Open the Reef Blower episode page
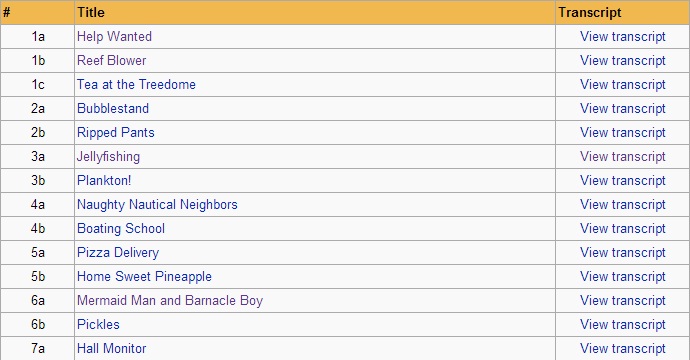 (x=111, y=60)
